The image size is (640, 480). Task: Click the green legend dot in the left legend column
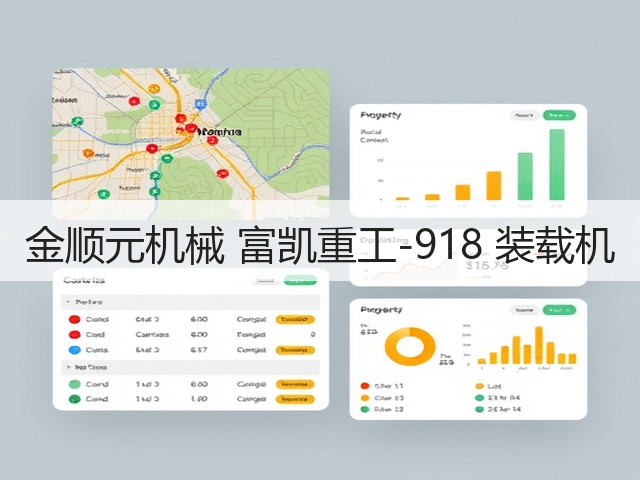click(365, 409)
